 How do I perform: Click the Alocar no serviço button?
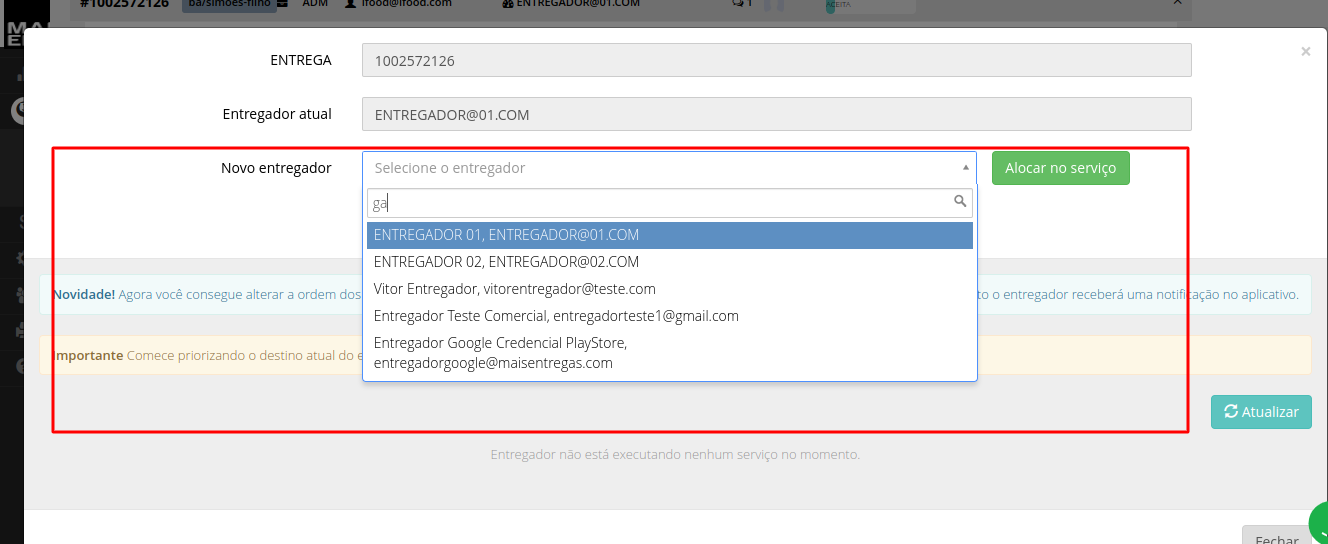click(x=1060, y=168)
